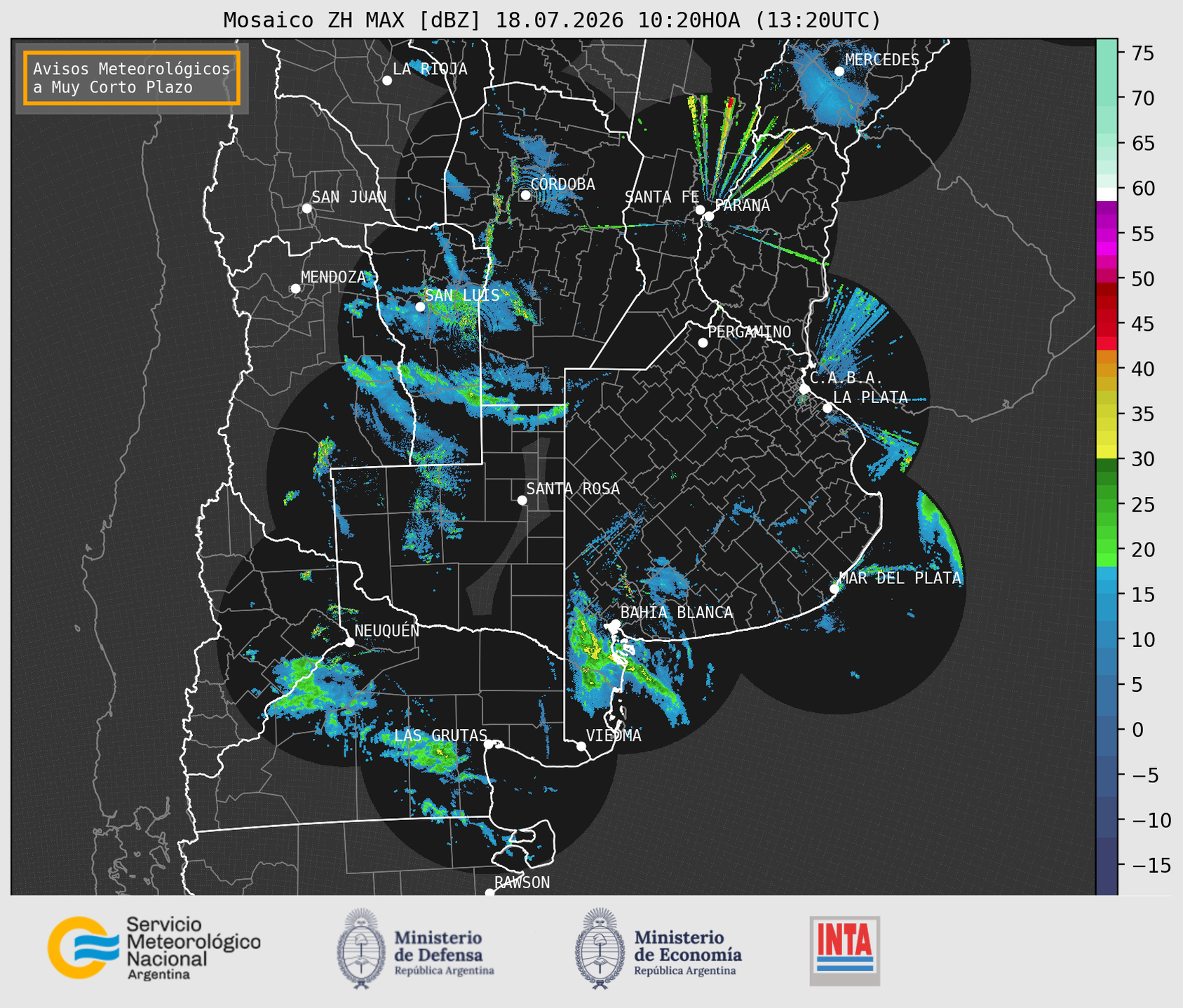Screen dimensions: 1183x1008
Task: Click the Viedma city label
Action: [x=614, y=735]
